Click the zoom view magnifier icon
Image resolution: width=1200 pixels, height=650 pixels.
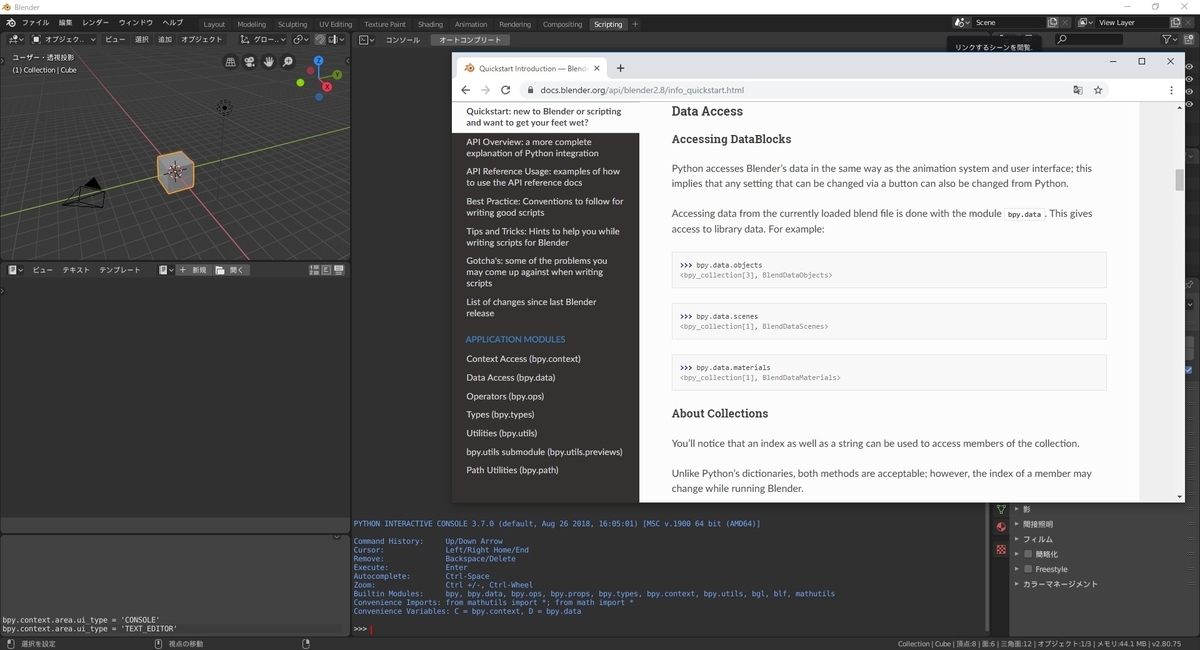[288, 62]
